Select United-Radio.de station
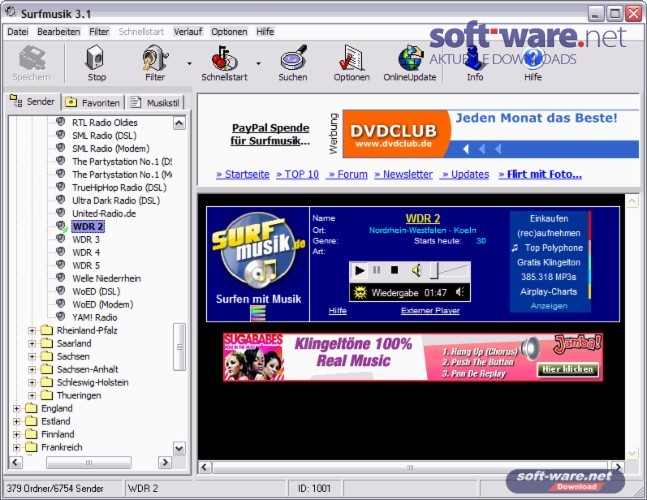647x500 pixels. 104,214
